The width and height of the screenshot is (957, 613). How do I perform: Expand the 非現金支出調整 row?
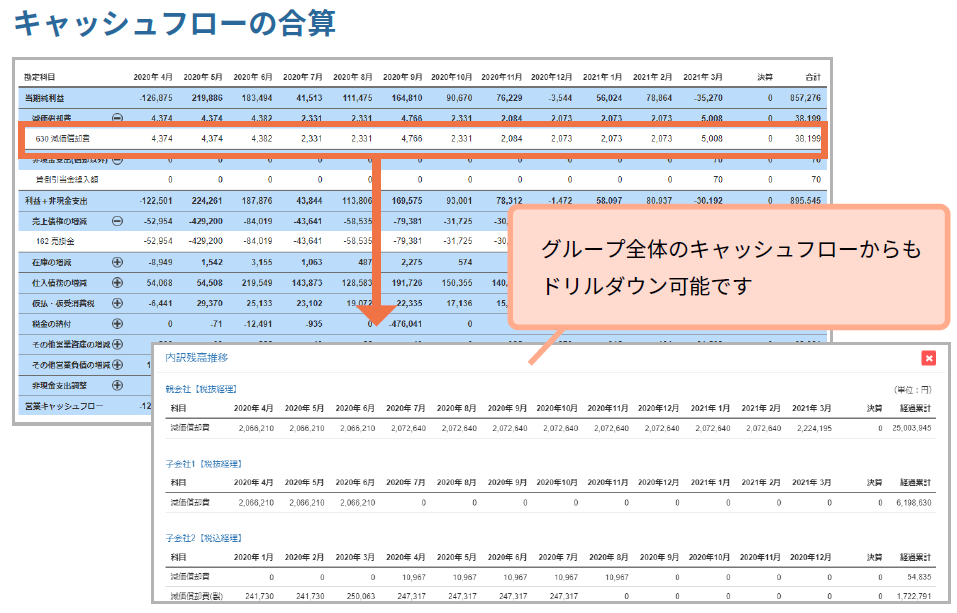pyautogui.click(x=117, y=385)
